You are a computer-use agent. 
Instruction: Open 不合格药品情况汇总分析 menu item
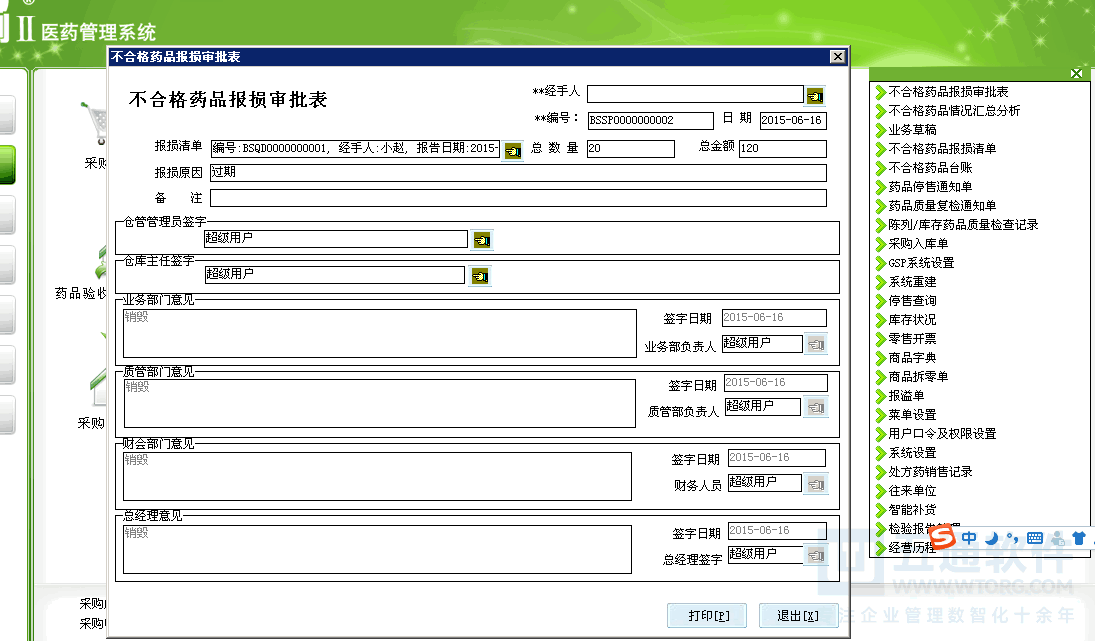[x=954, y=110]
